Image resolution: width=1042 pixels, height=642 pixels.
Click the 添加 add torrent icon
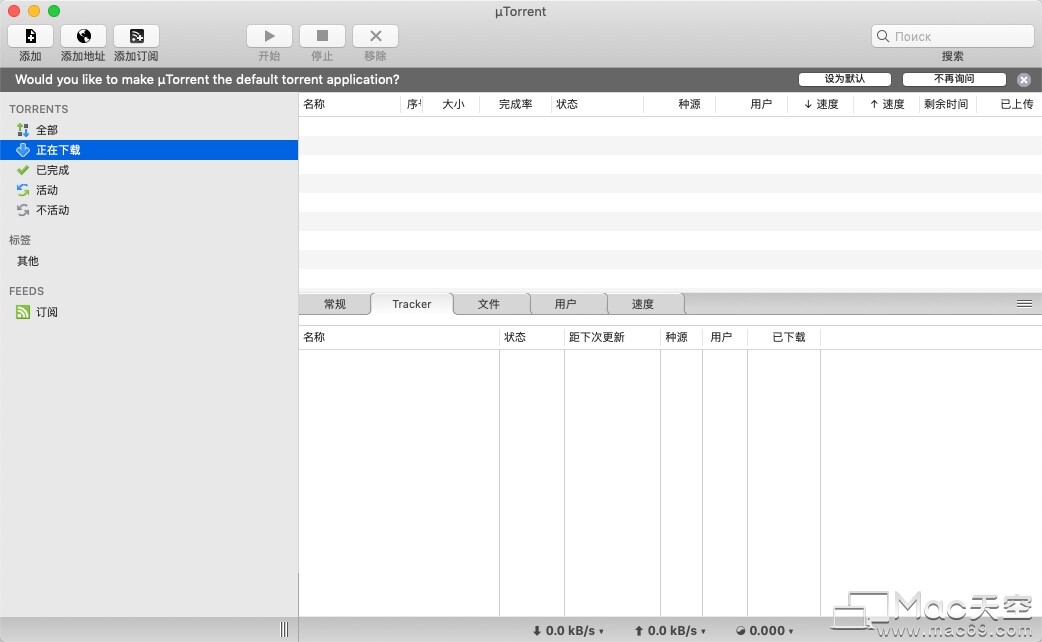[x=30, y=36]
